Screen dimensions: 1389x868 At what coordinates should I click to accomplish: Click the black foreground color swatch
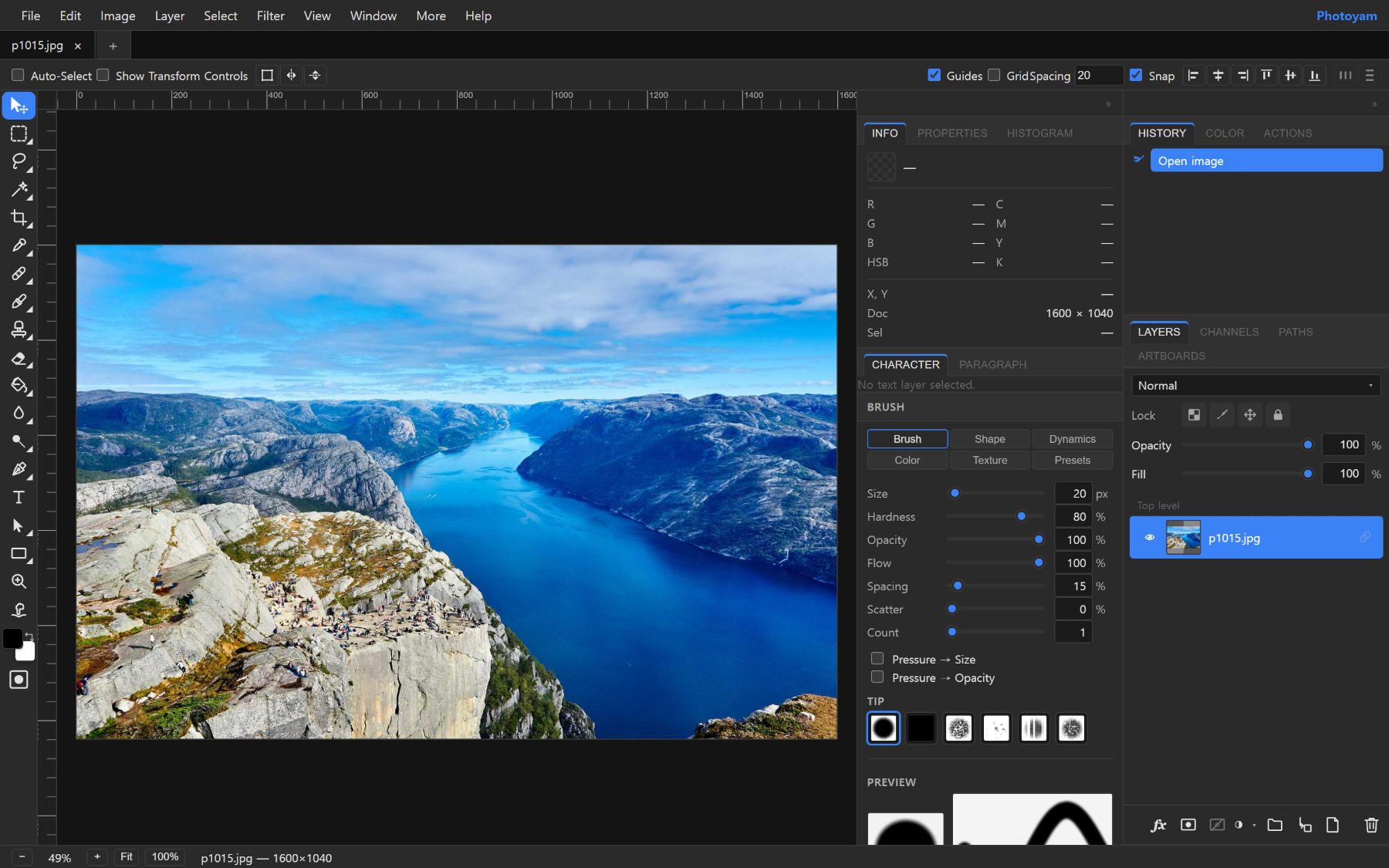12,638
